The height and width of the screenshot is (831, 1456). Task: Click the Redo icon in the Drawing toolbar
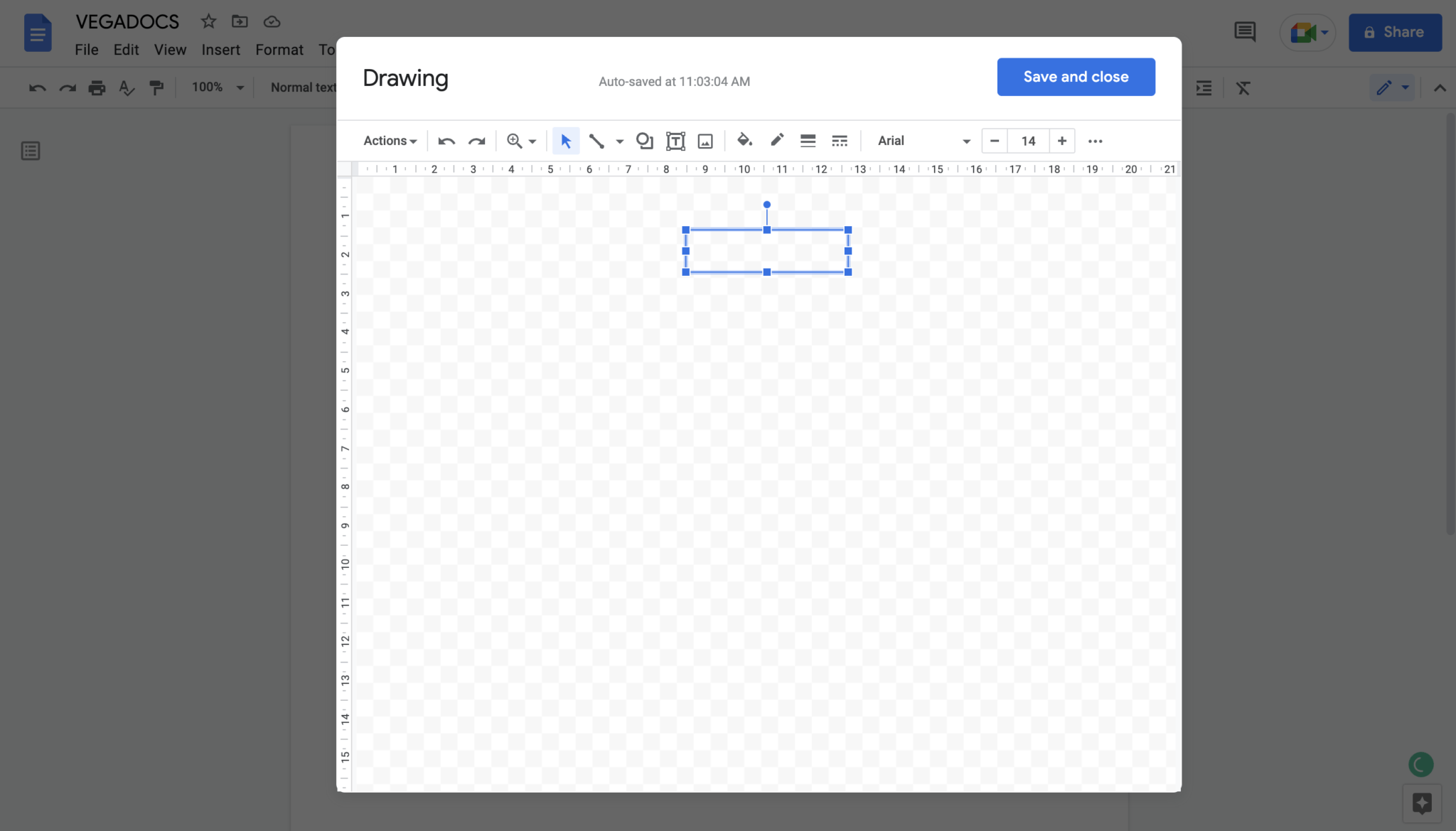tap(476, 141)
